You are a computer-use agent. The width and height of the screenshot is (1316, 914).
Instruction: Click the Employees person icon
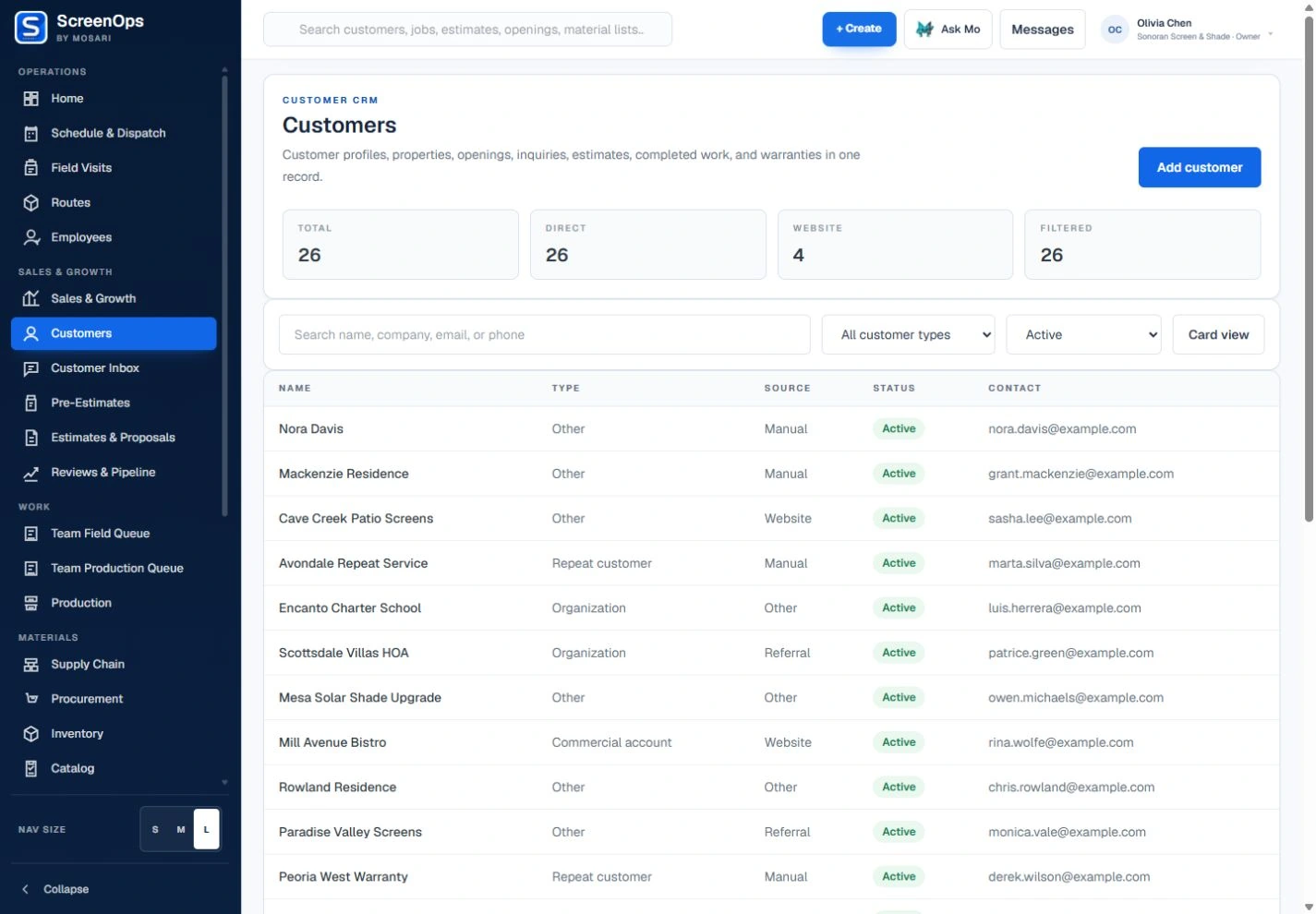pyautogui.click(x=31, y=237)
